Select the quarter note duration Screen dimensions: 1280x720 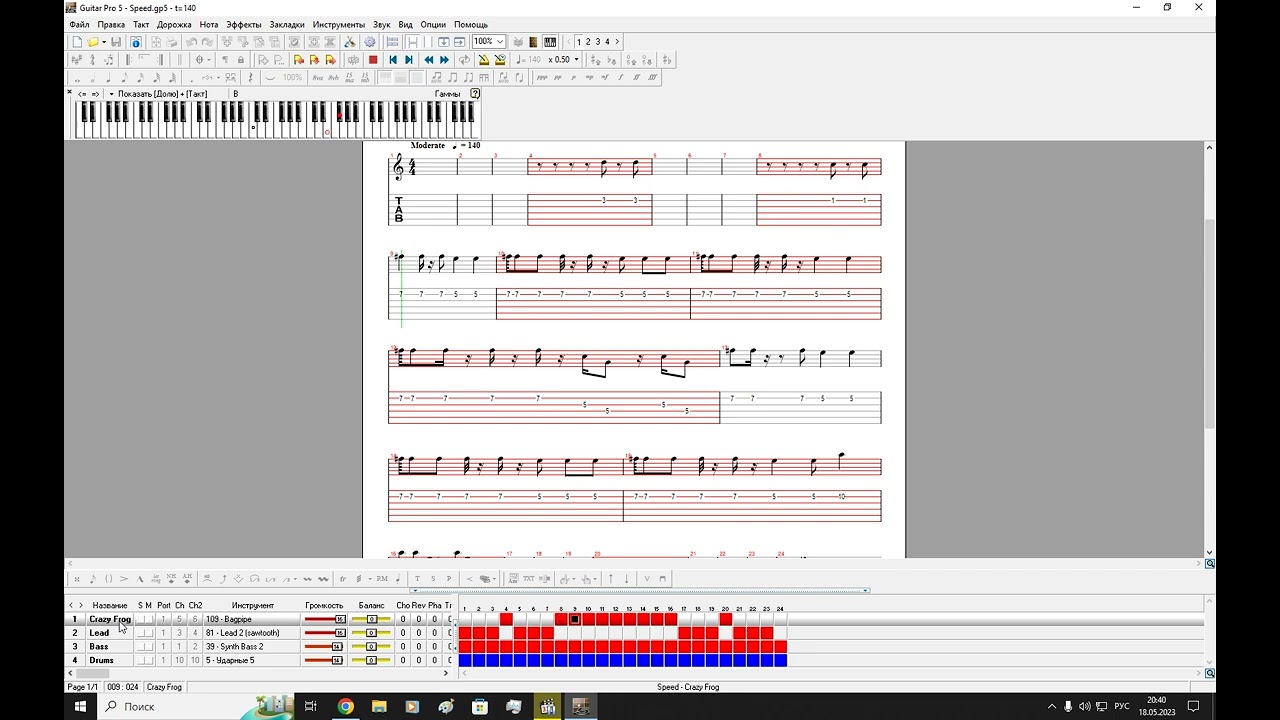tap(109, 78)
